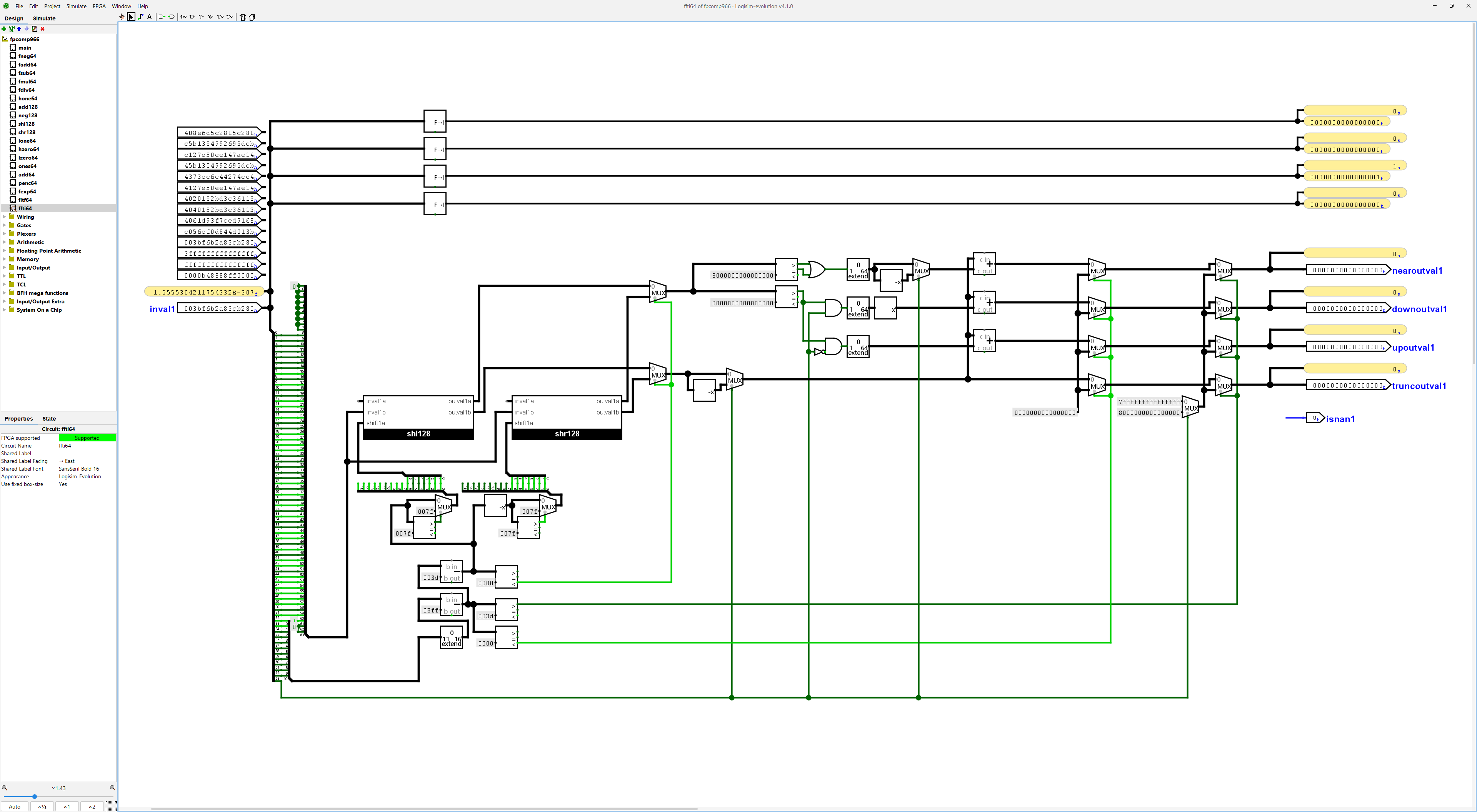Click the shl128 subcircuit on canvas

[418, 418]
